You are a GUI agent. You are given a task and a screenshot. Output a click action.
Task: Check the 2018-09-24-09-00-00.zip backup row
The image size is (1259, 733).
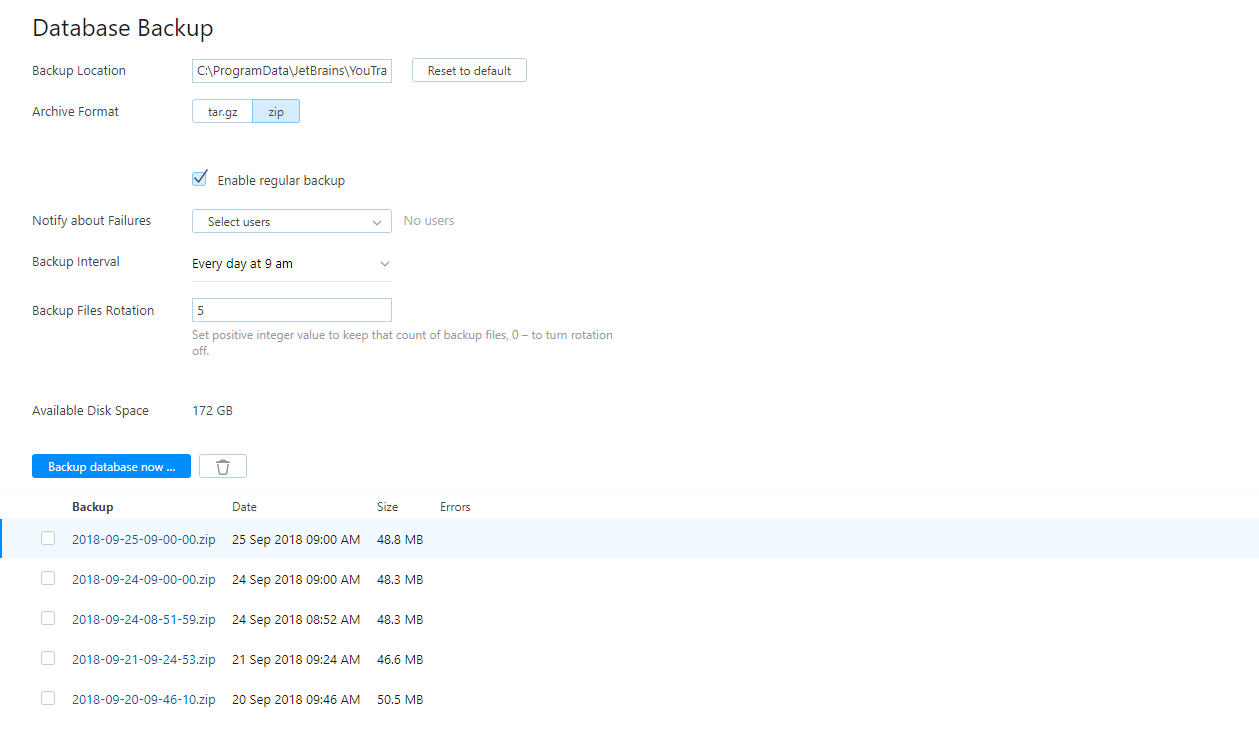(x=47, y=578)
